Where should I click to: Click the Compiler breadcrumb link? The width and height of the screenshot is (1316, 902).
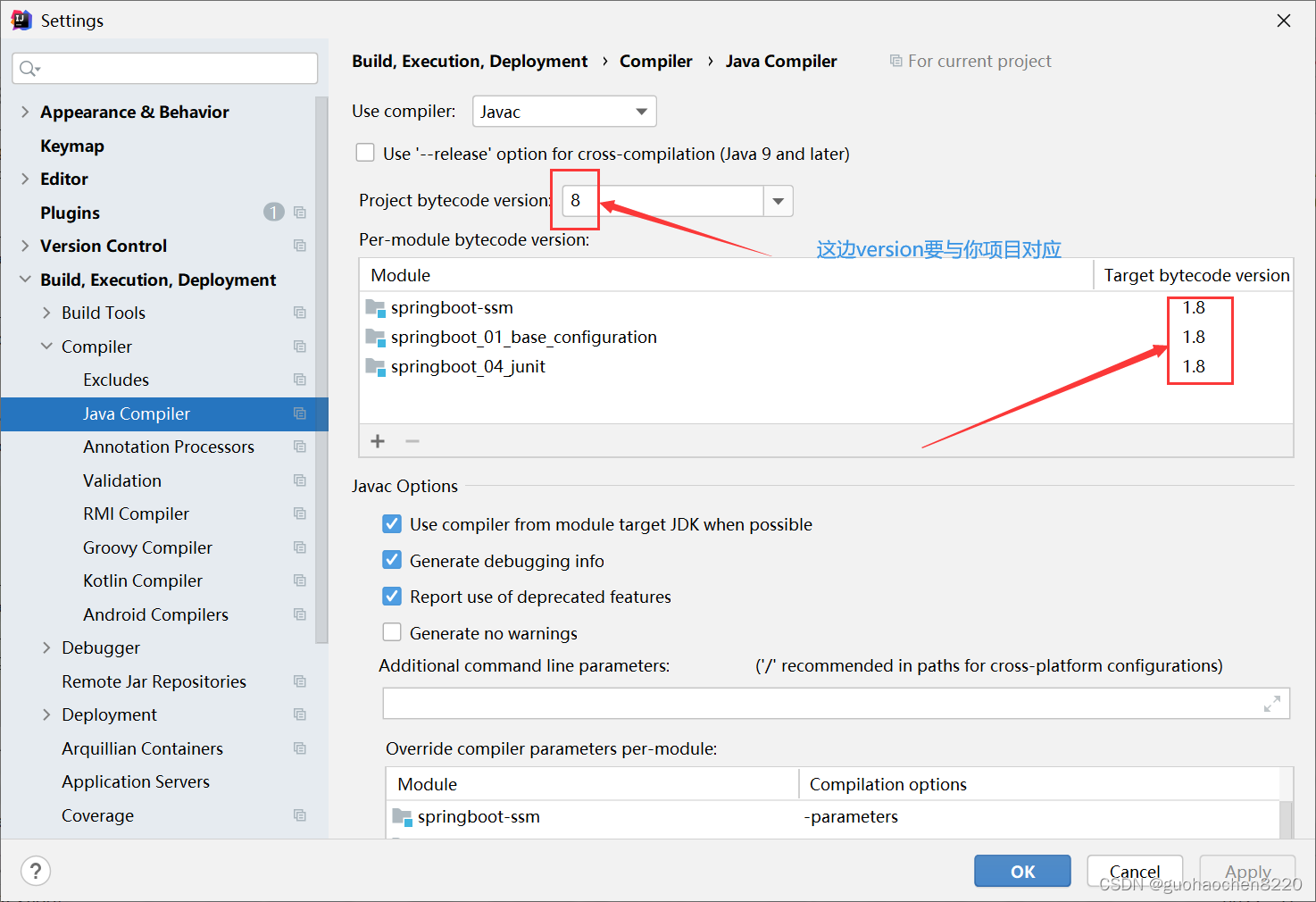point(656,61)
